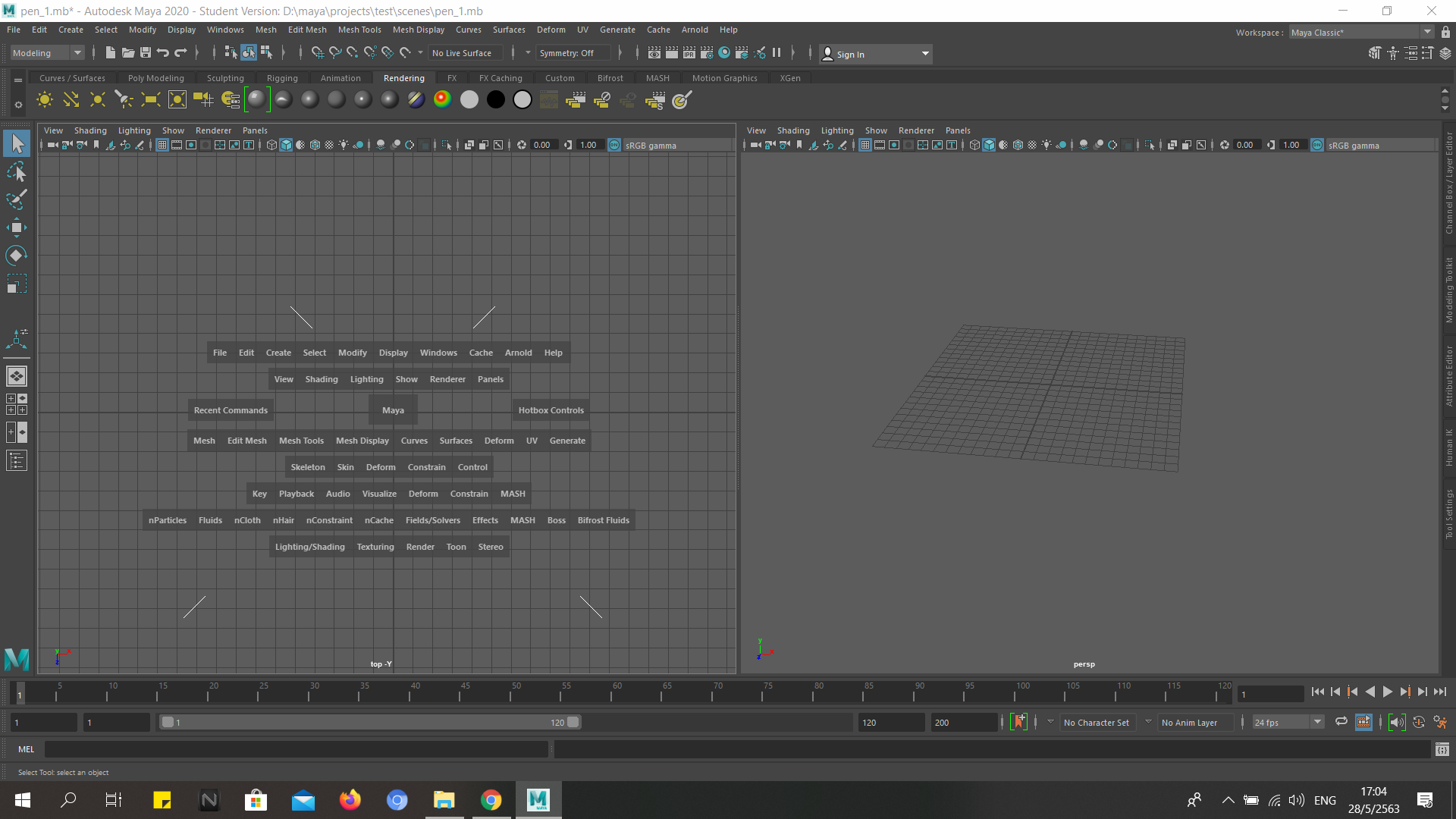This screenshot has width=1456, height=819.
Task: Open the Script Editor icon
Action: (1442, 749)
